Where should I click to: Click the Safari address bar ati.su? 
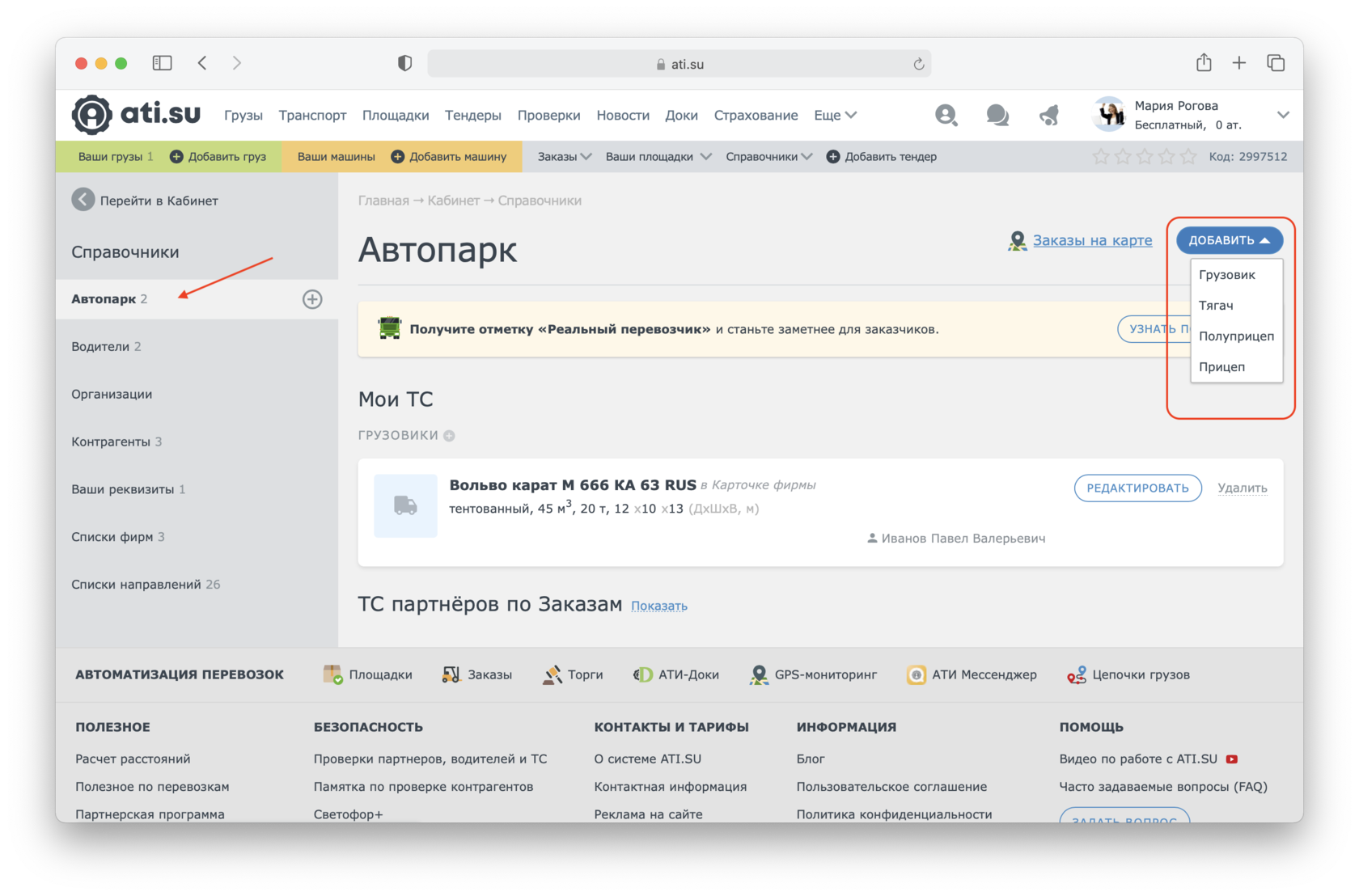click(679, 63)
